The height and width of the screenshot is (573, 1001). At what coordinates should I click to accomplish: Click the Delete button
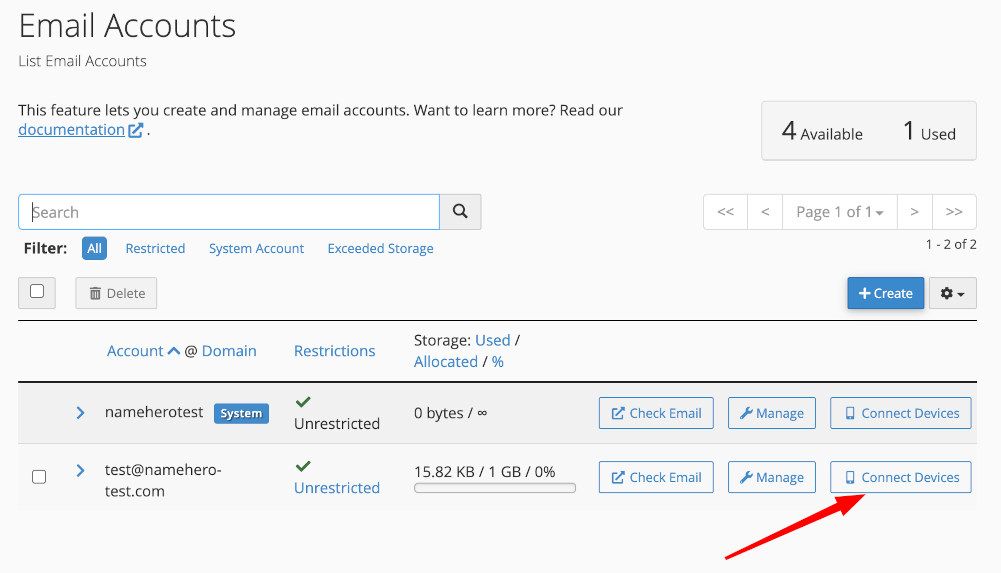point(116,294)
